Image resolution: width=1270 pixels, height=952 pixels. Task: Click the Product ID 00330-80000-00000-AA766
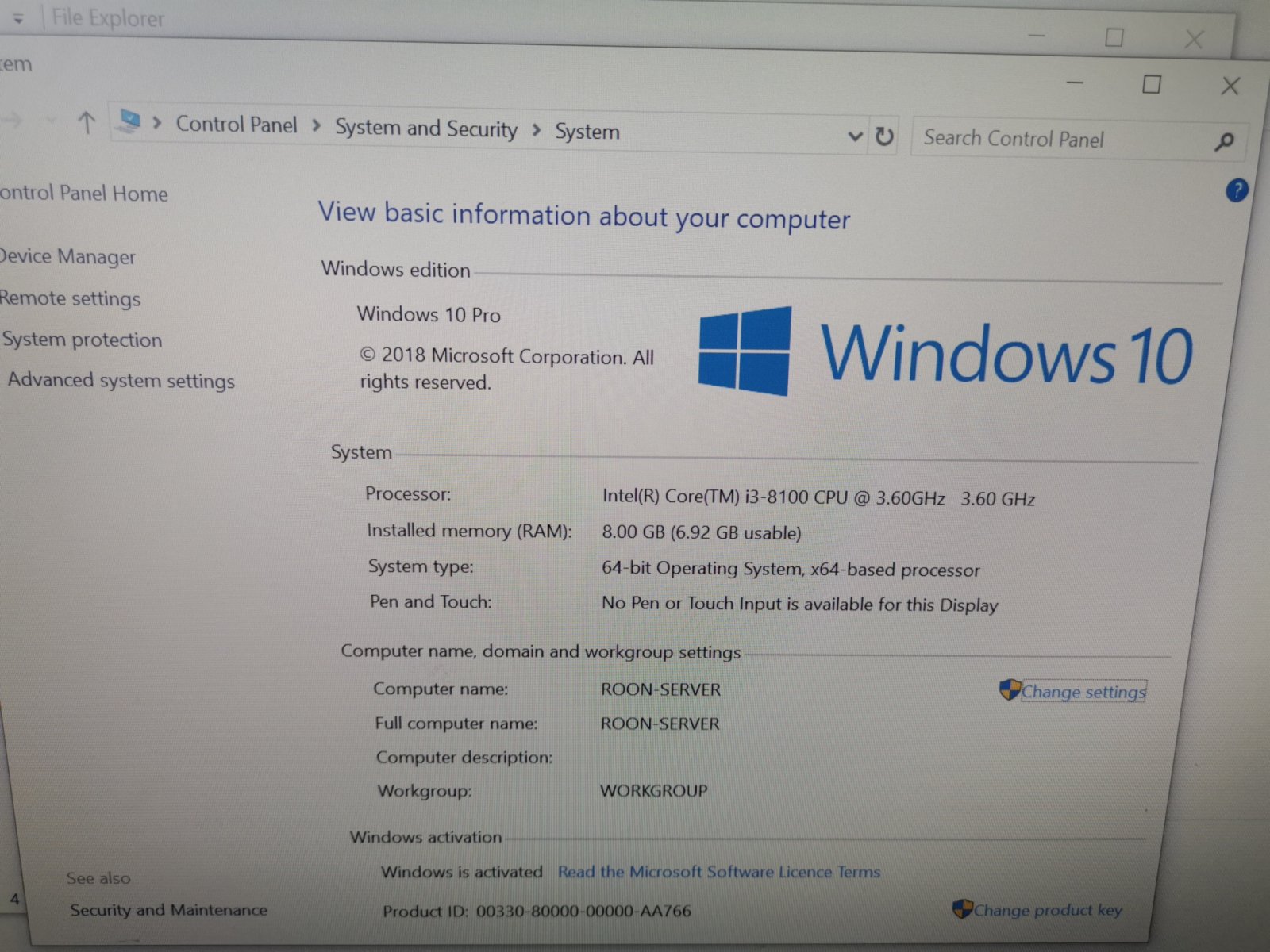537,911
